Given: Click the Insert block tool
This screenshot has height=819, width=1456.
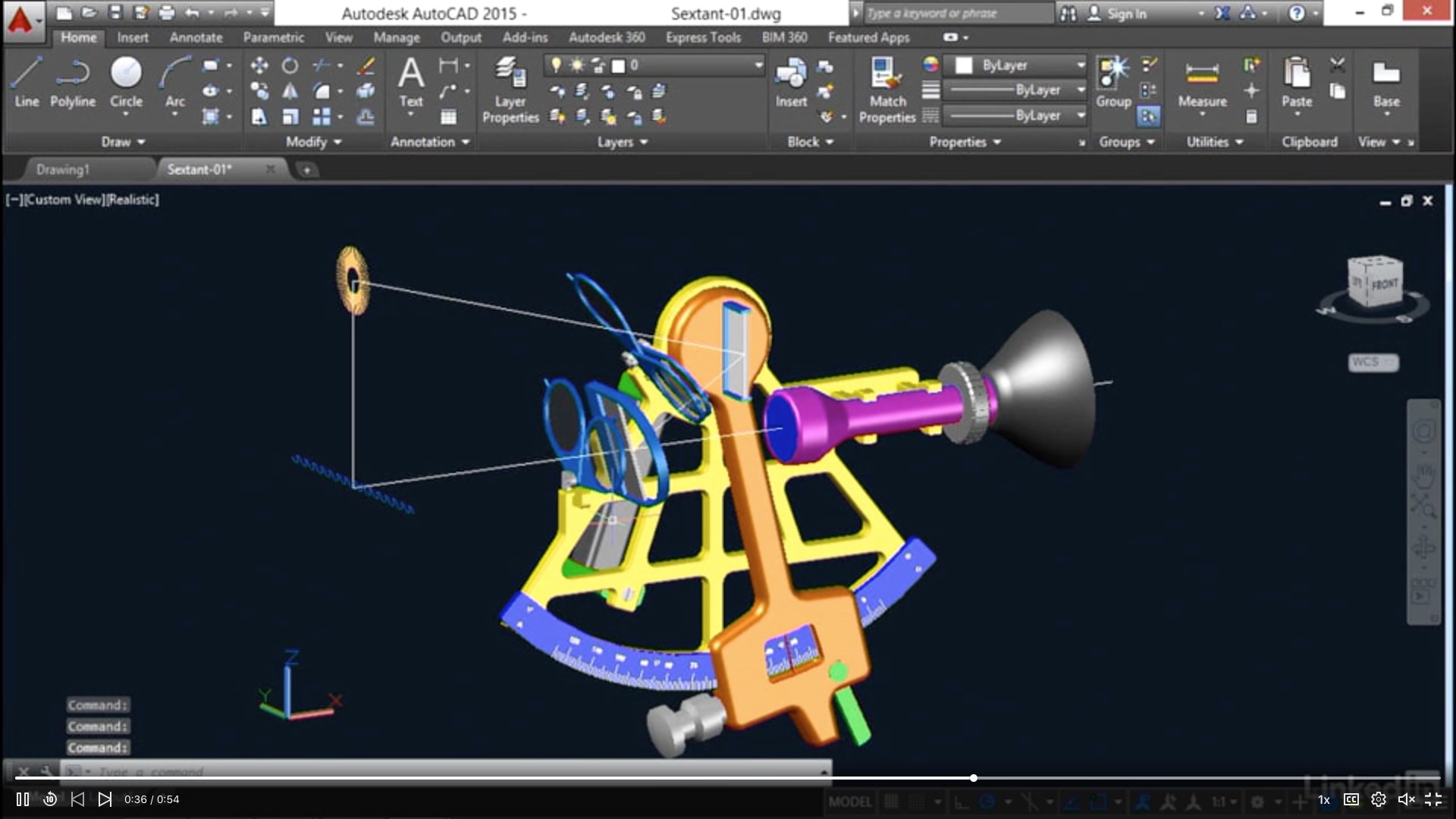Looking at the screenshot, I should coord(791,82).
